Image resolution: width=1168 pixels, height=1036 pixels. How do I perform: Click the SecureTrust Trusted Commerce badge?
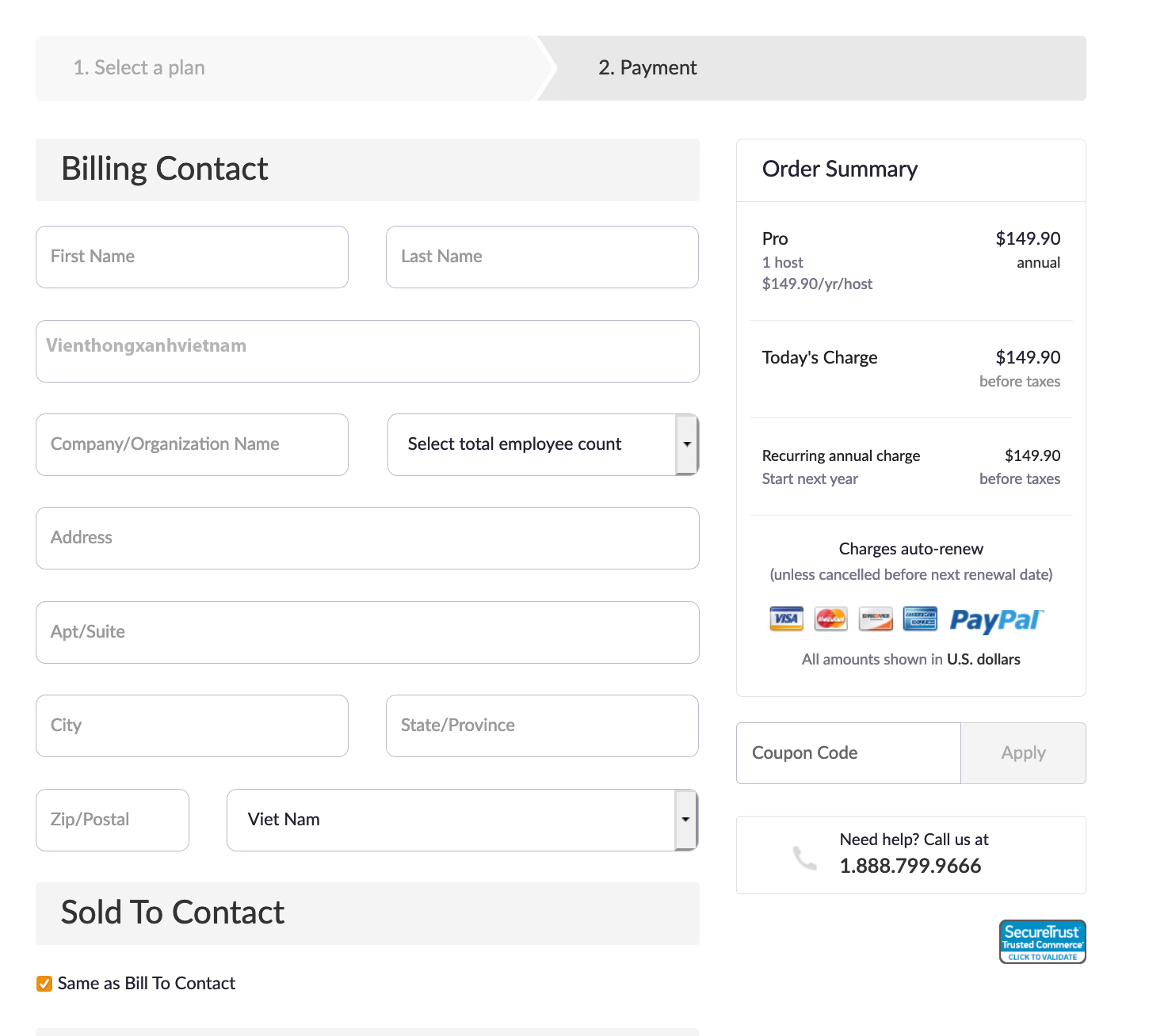(x=1042, y=942)
